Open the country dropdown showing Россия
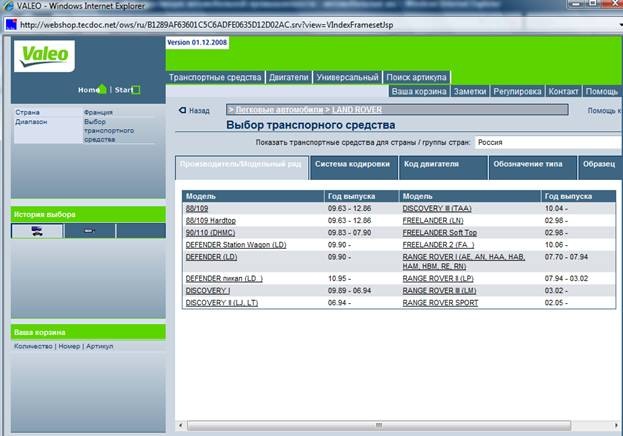623x436 pixels. coord(548,142)
